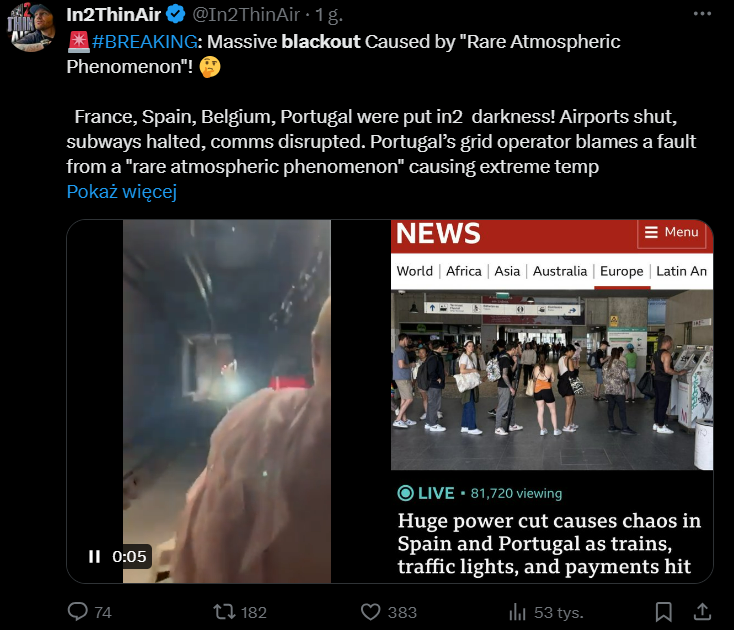734x630 pixels.
Task: Select the World tab
Action: click(414, 271)
